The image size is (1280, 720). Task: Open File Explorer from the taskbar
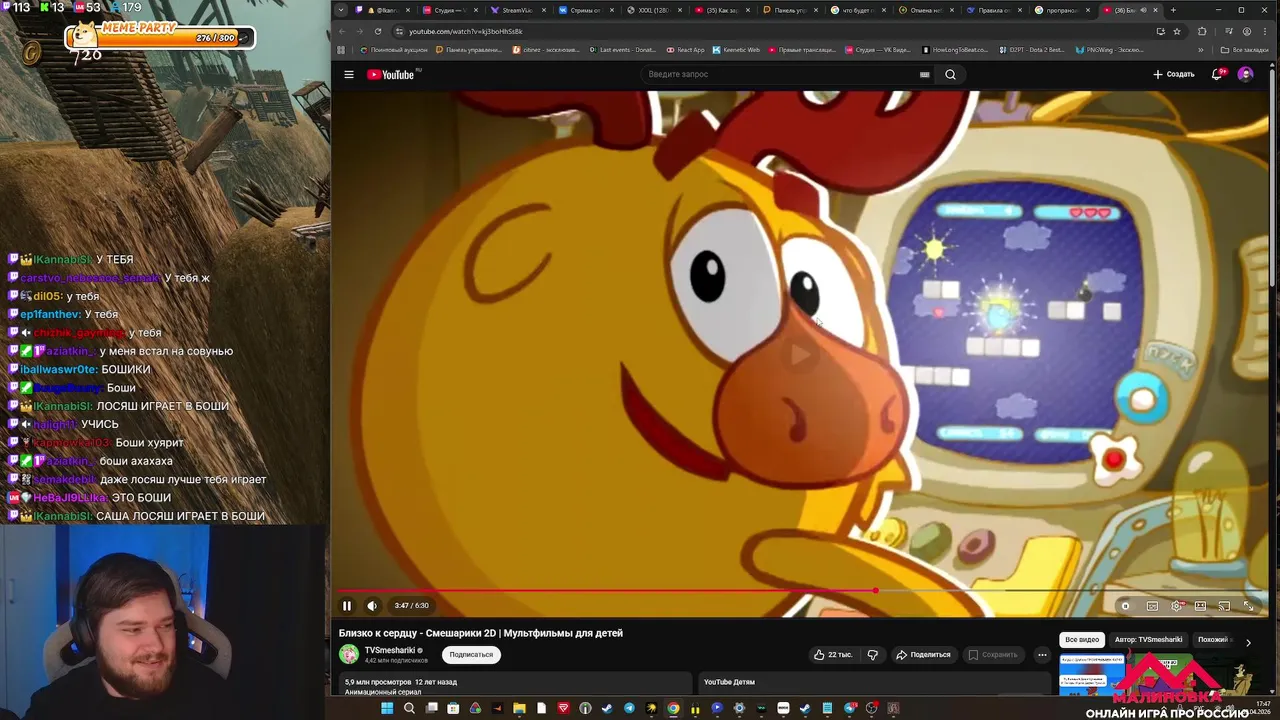(519, 708)
